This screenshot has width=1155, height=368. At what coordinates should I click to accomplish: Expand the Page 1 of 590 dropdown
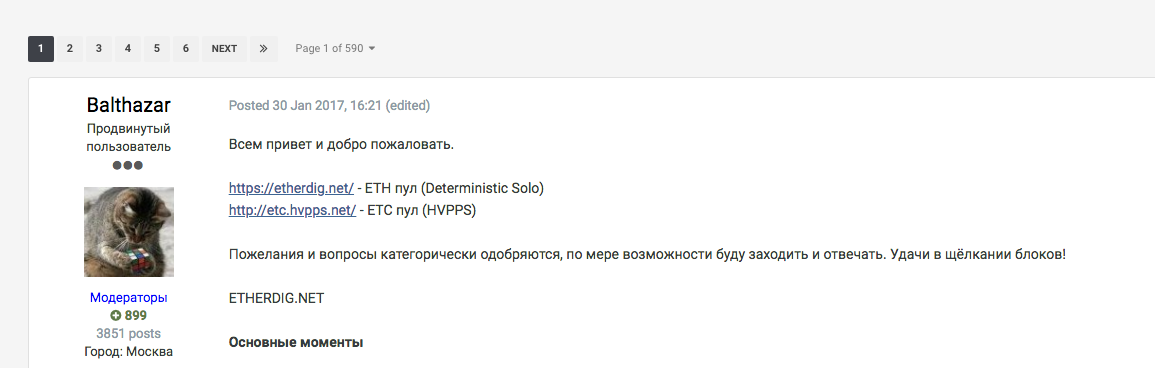tap(335, 49)
